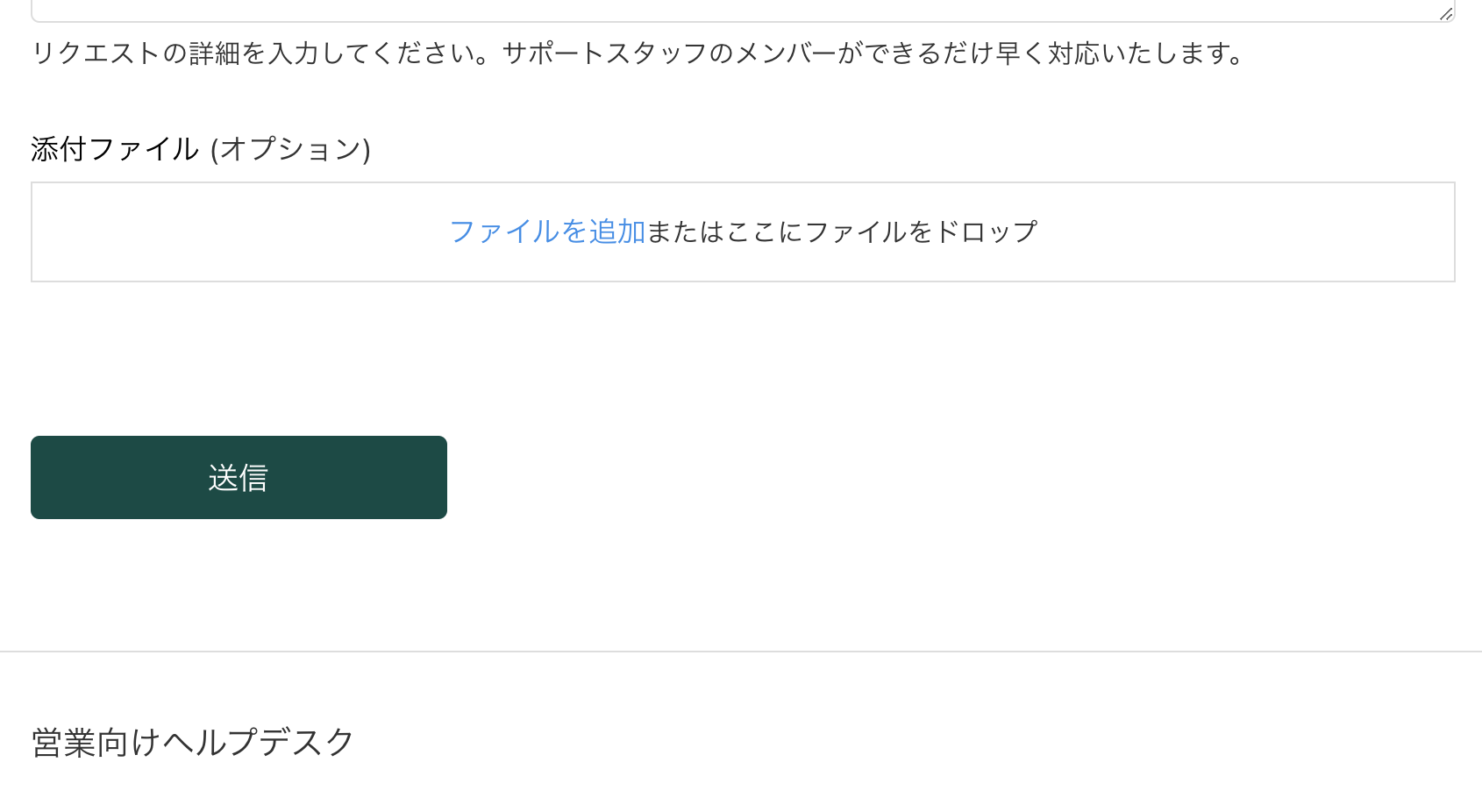This screenshot has height=812, width=1482.
Task: Click the request details textarea
Action: (702, 9)
